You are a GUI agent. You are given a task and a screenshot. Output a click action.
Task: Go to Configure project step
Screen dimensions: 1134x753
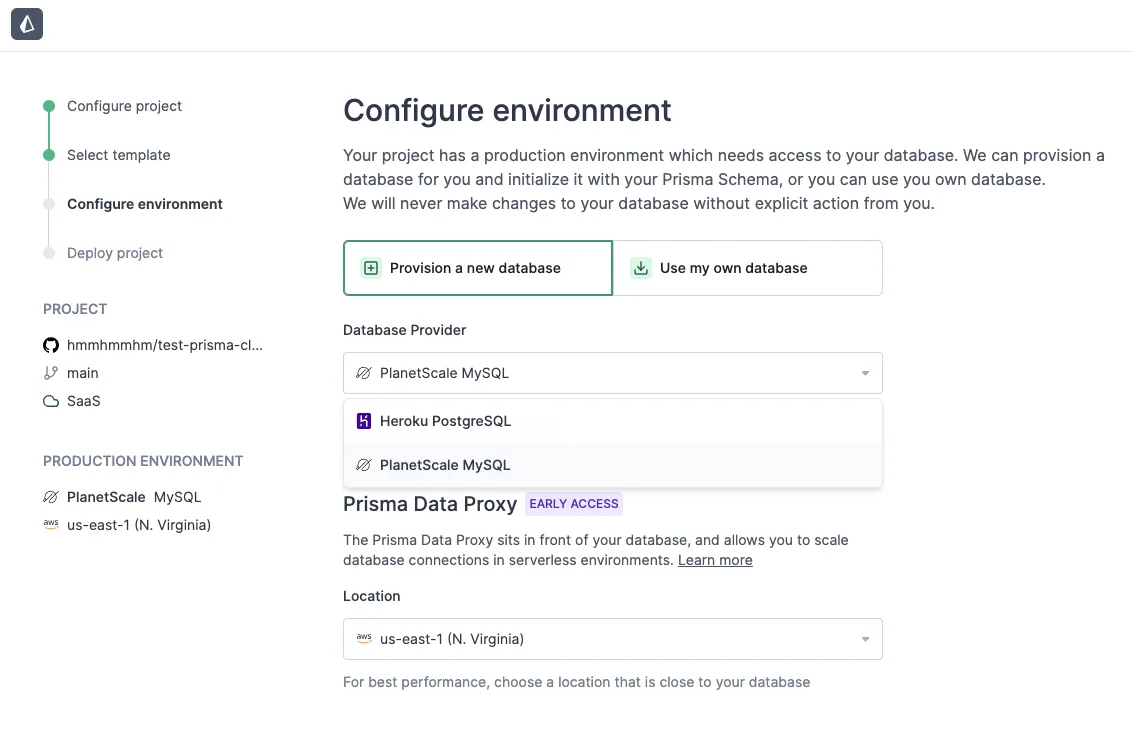124,106
